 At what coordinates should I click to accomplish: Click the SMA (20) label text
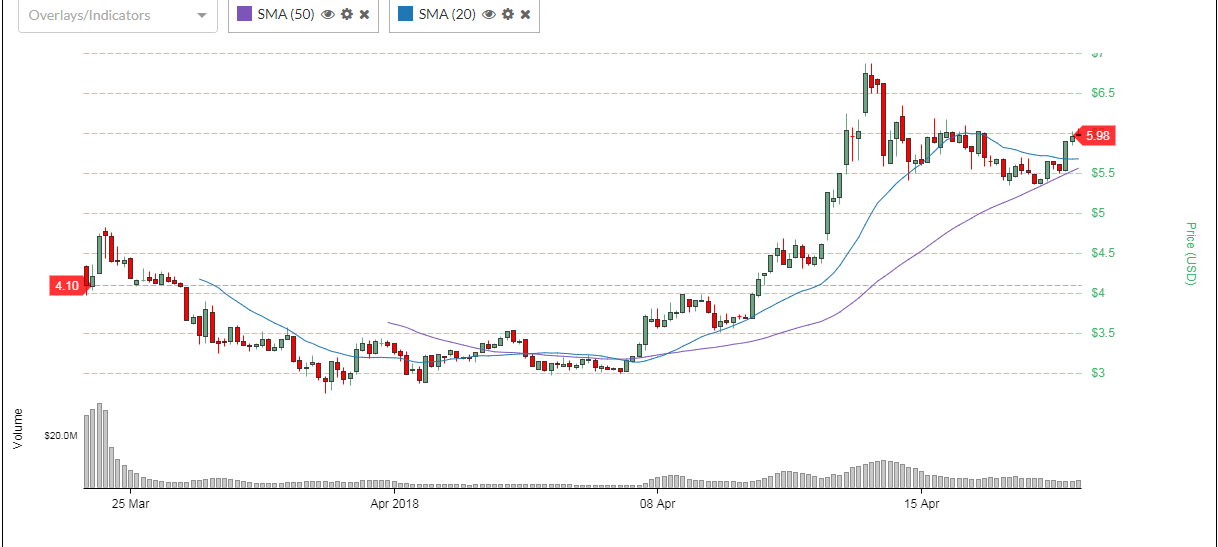tap(447, 15)
